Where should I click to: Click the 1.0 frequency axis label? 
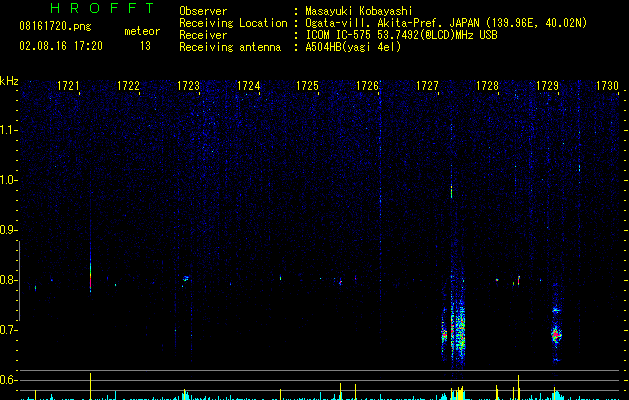tap(8, 180)
